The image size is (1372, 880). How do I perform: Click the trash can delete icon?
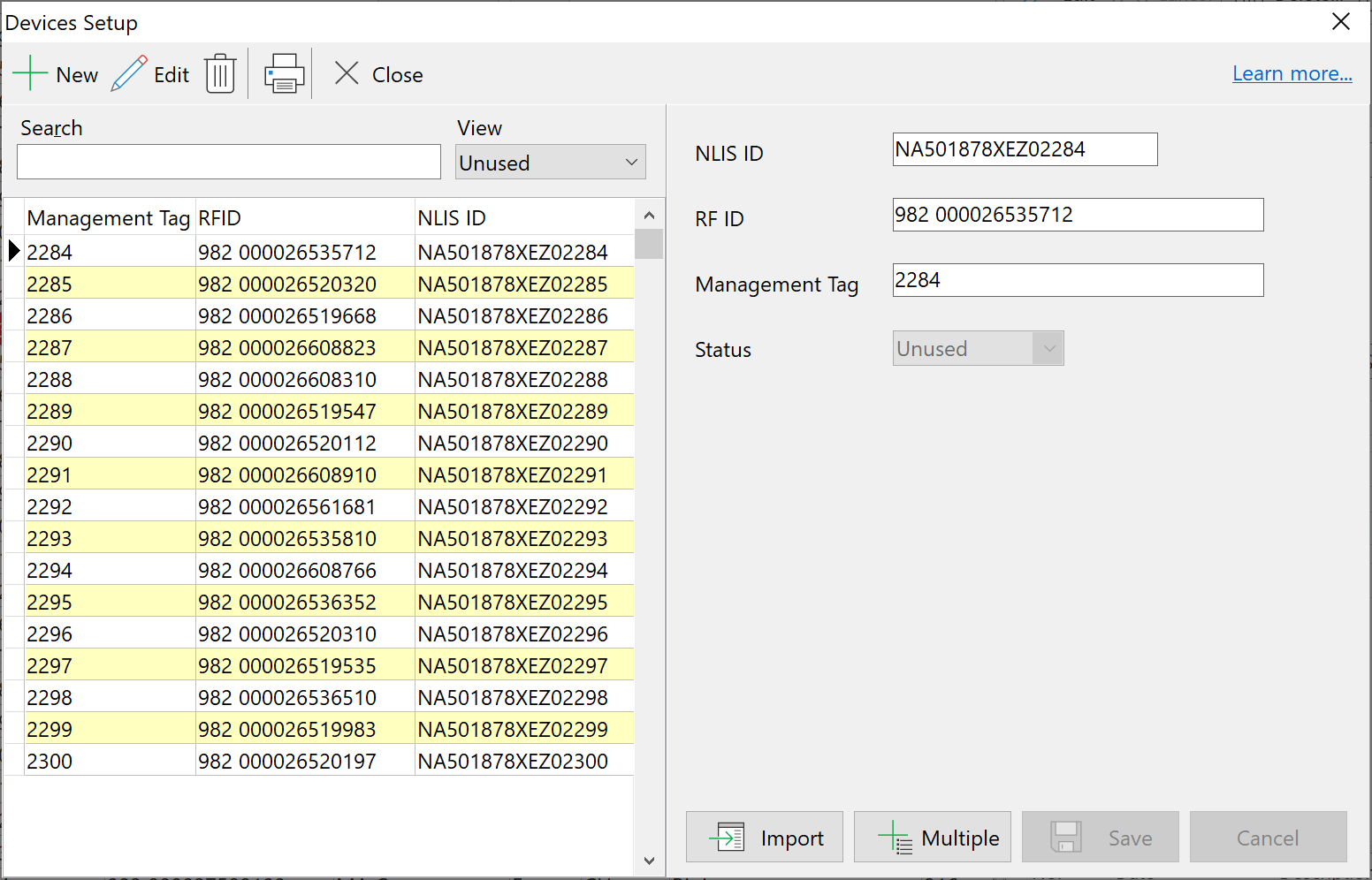(x=220, y=73)
